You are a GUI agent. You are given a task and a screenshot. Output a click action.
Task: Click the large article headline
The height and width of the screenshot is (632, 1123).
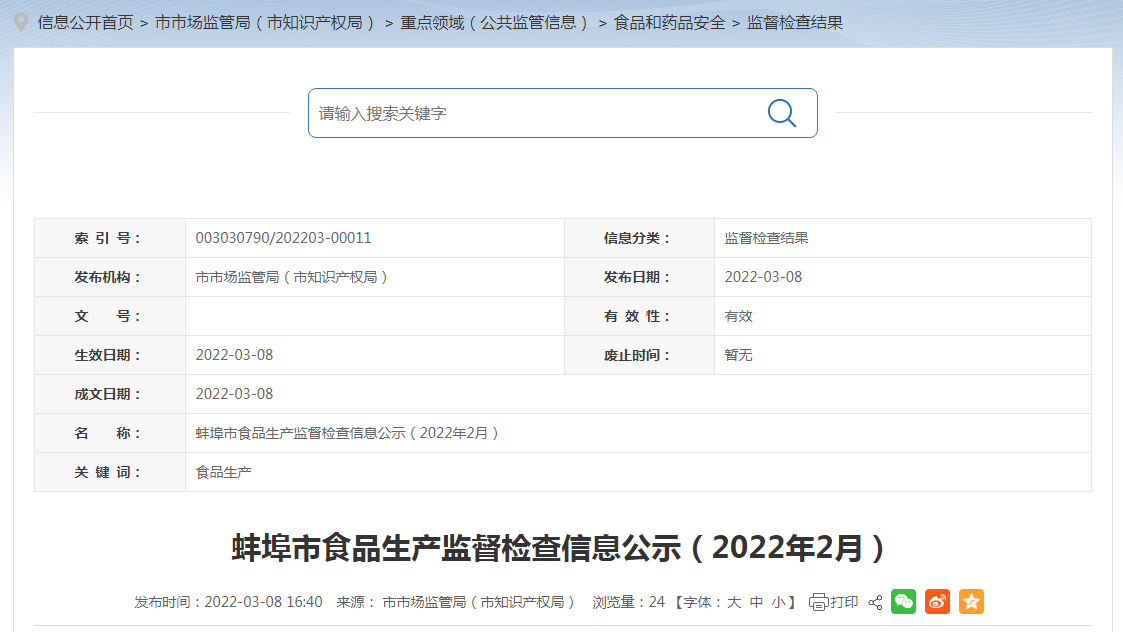click(559, 548)
